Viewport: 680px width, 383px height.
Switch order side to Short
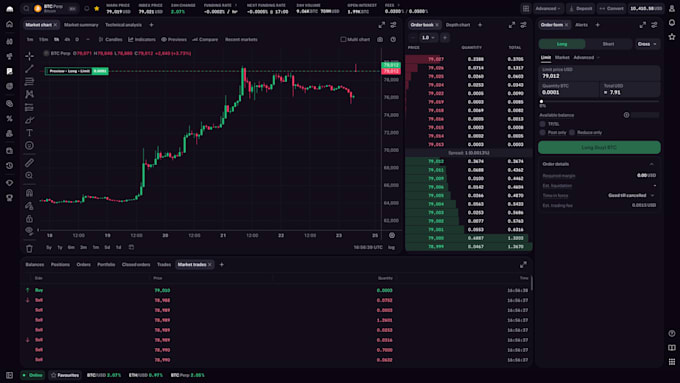point(608,44)
